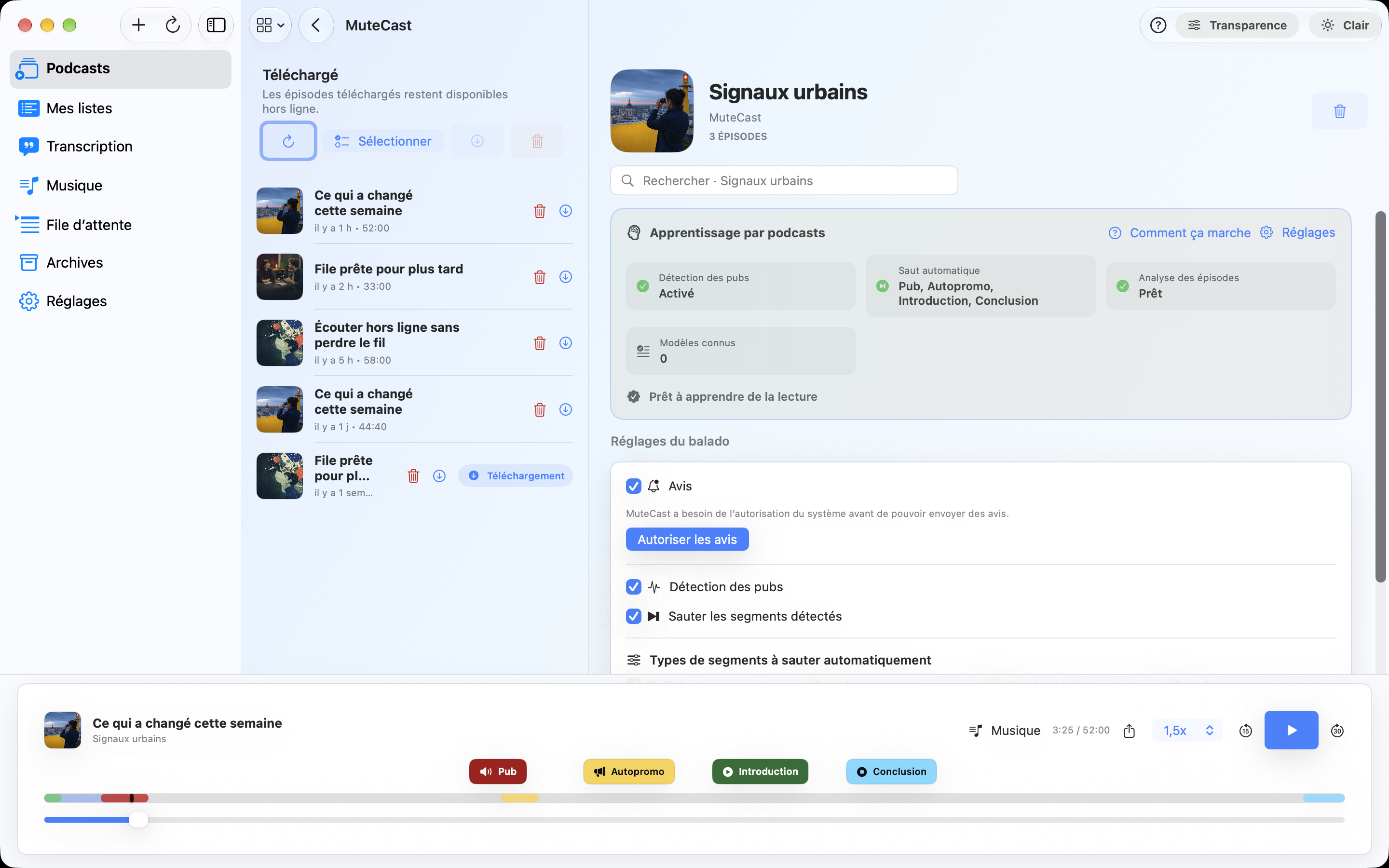Screen dimensions: 1389x868
Task: Toggle the Transparence option
Action: 1237,25
